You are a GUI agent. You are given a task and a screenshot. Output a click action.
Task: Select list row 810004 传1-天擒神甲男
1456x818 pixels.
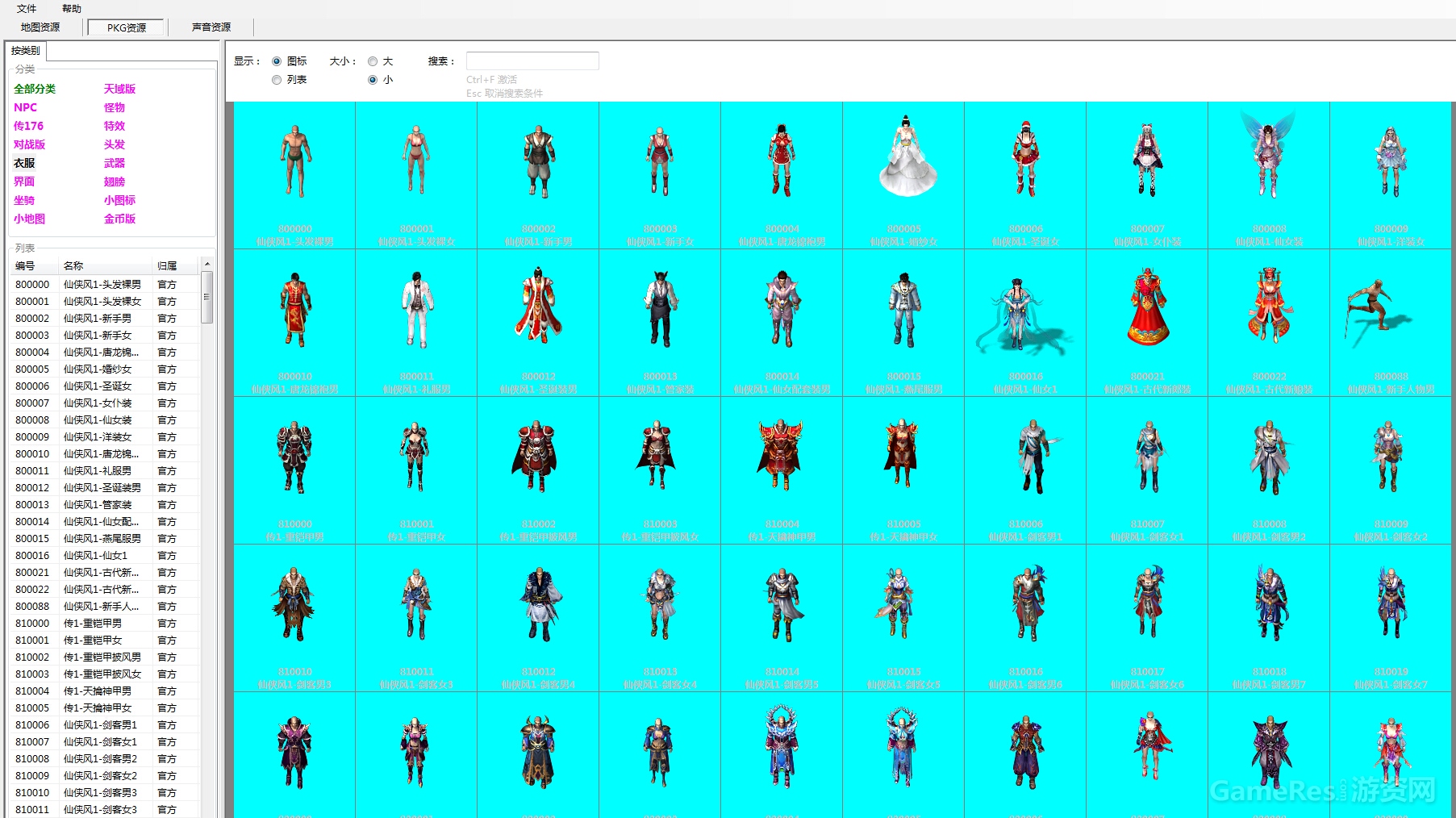[x=105, y=691]
